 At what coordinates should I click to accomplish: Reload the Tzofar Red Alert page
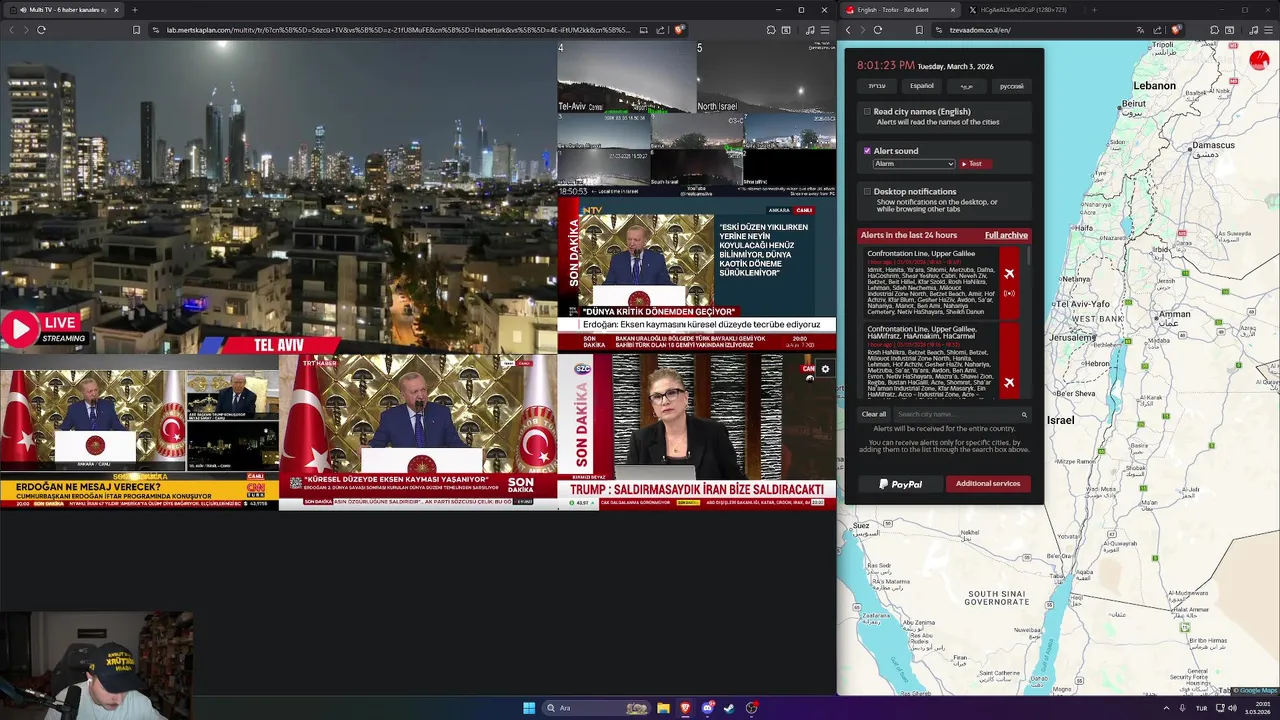click(878, 30)
